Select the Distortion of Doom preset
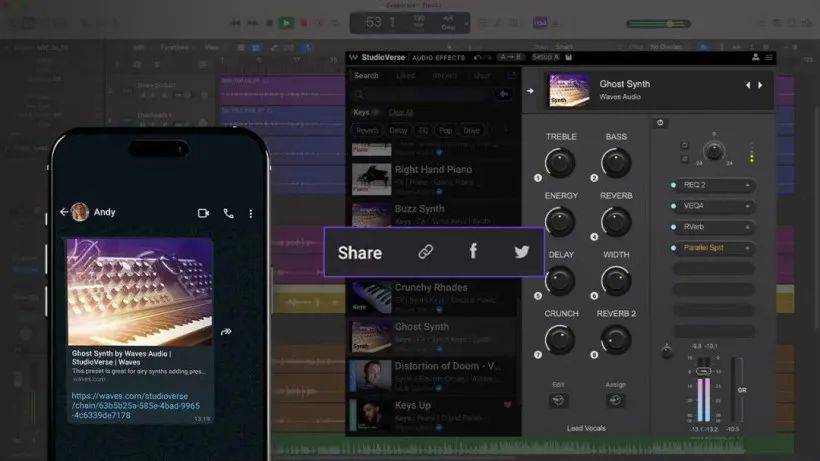Image resolution: width=820 pixels, height=461 pixels. tap(434, 376)
